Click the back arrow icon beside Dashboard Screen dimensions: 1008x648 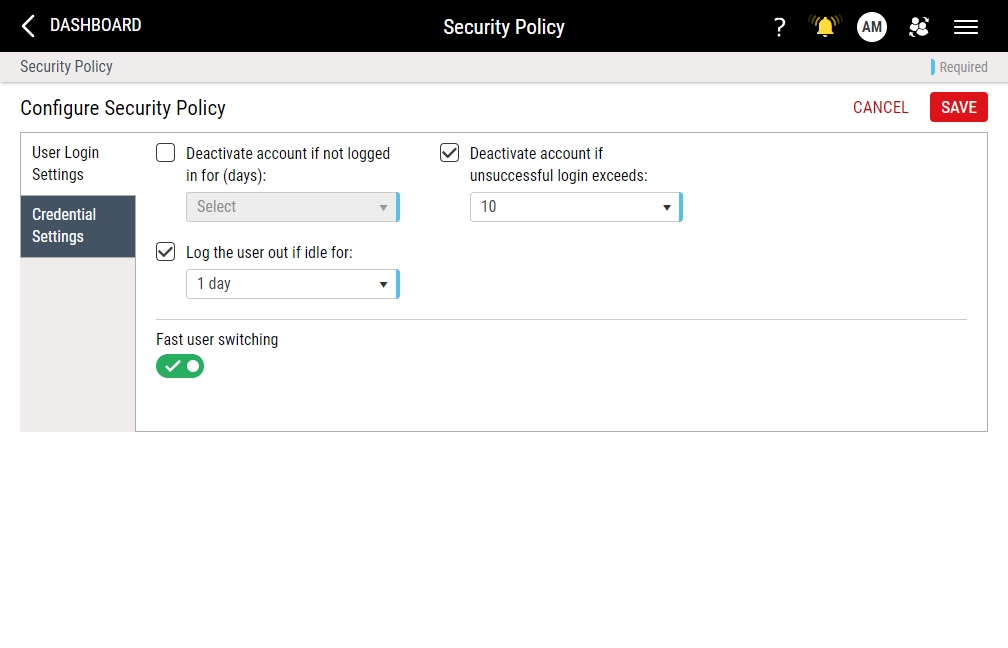pos(28,26)
